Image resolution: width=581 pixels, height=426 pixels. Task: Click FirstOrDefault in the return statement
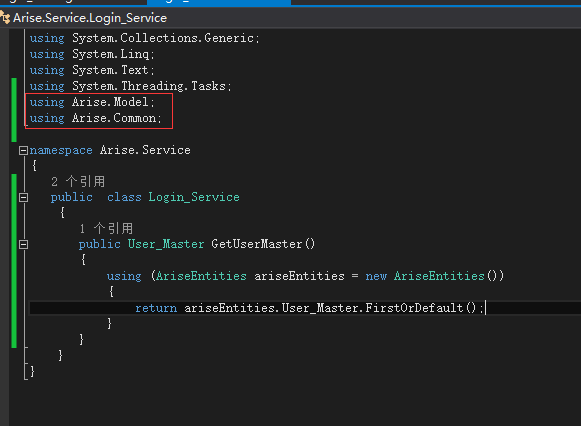coord(415,308)
